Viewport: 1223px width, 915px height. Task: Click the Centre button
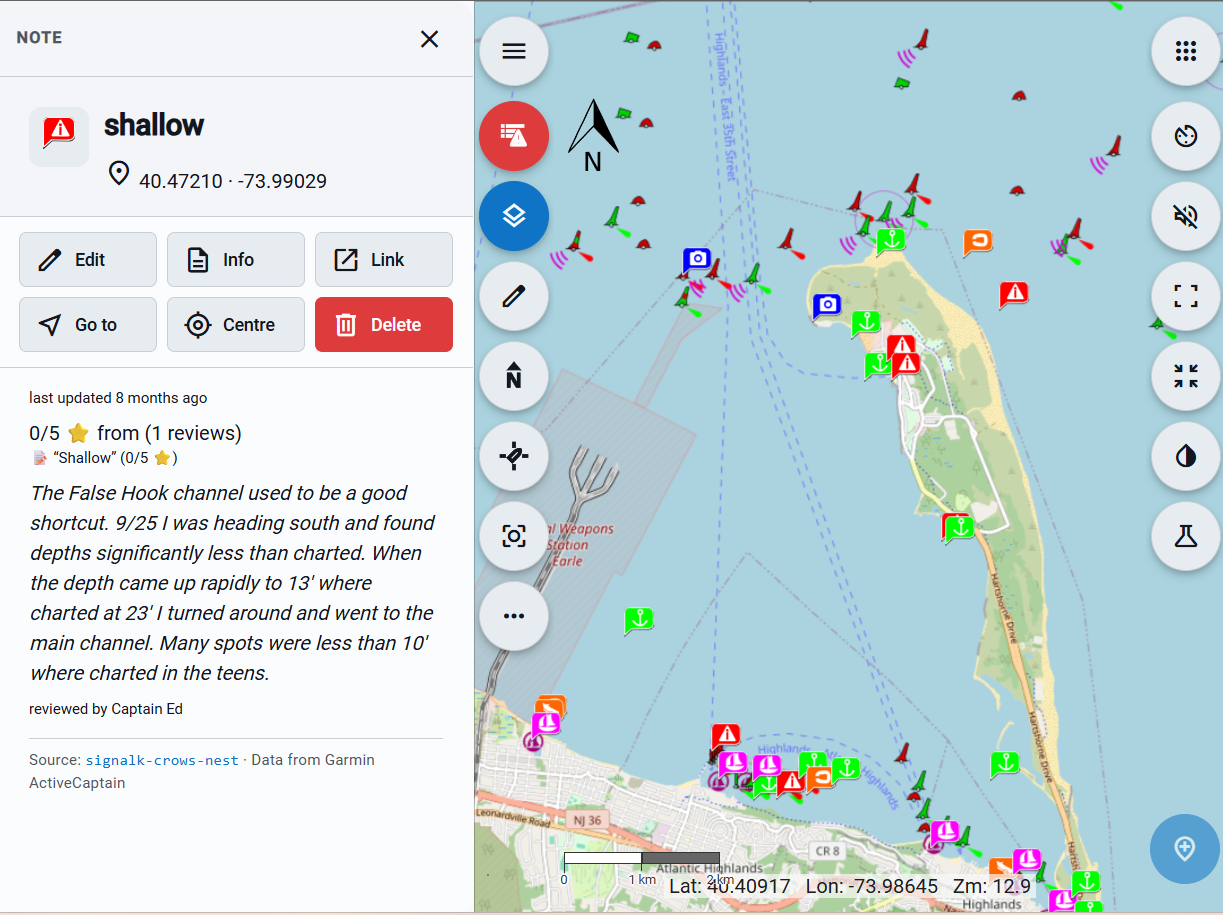click(x=236, y=325)
